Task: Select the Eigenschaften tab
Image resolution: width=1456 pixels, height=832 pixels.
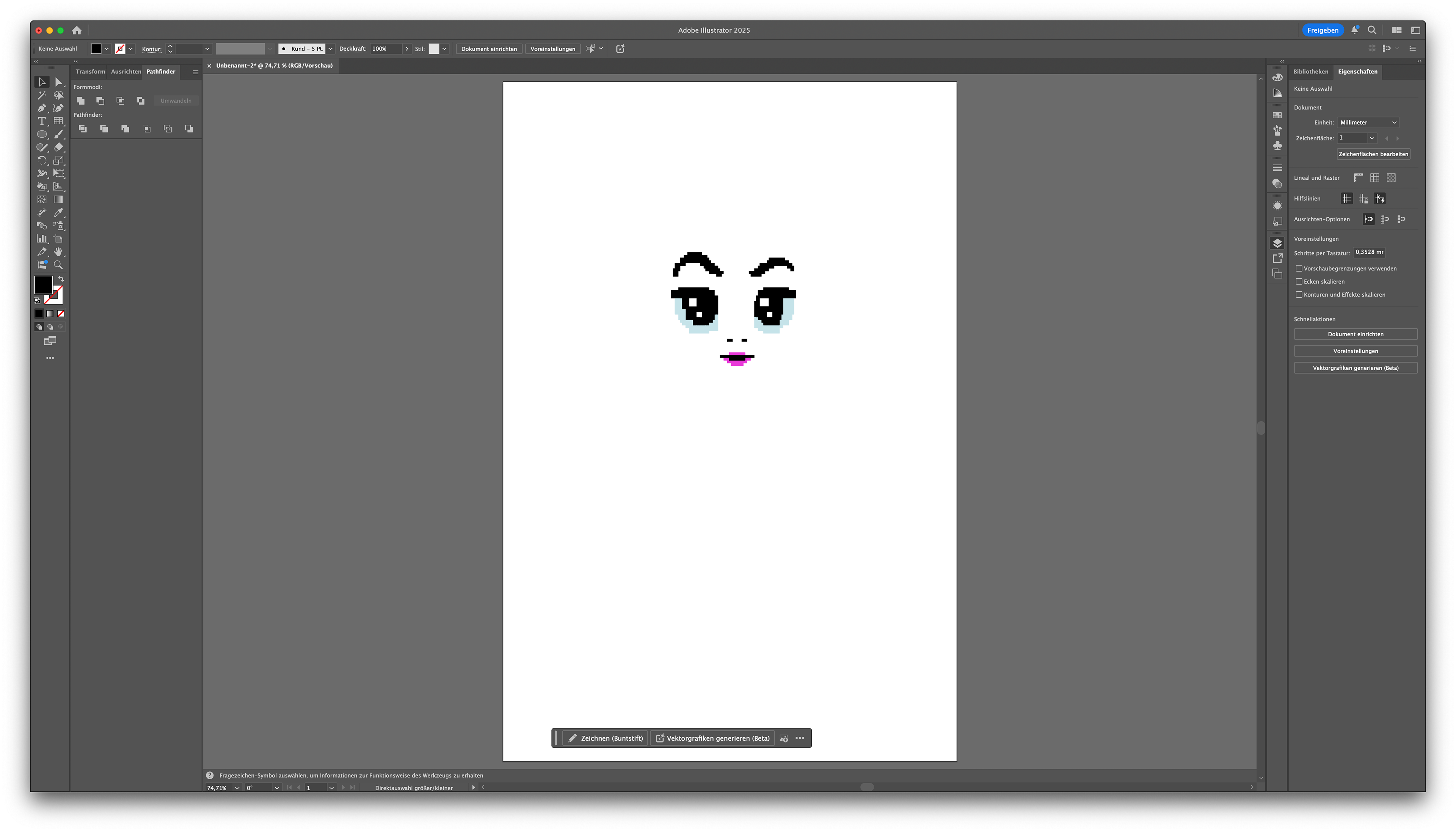Action: 1357,71
